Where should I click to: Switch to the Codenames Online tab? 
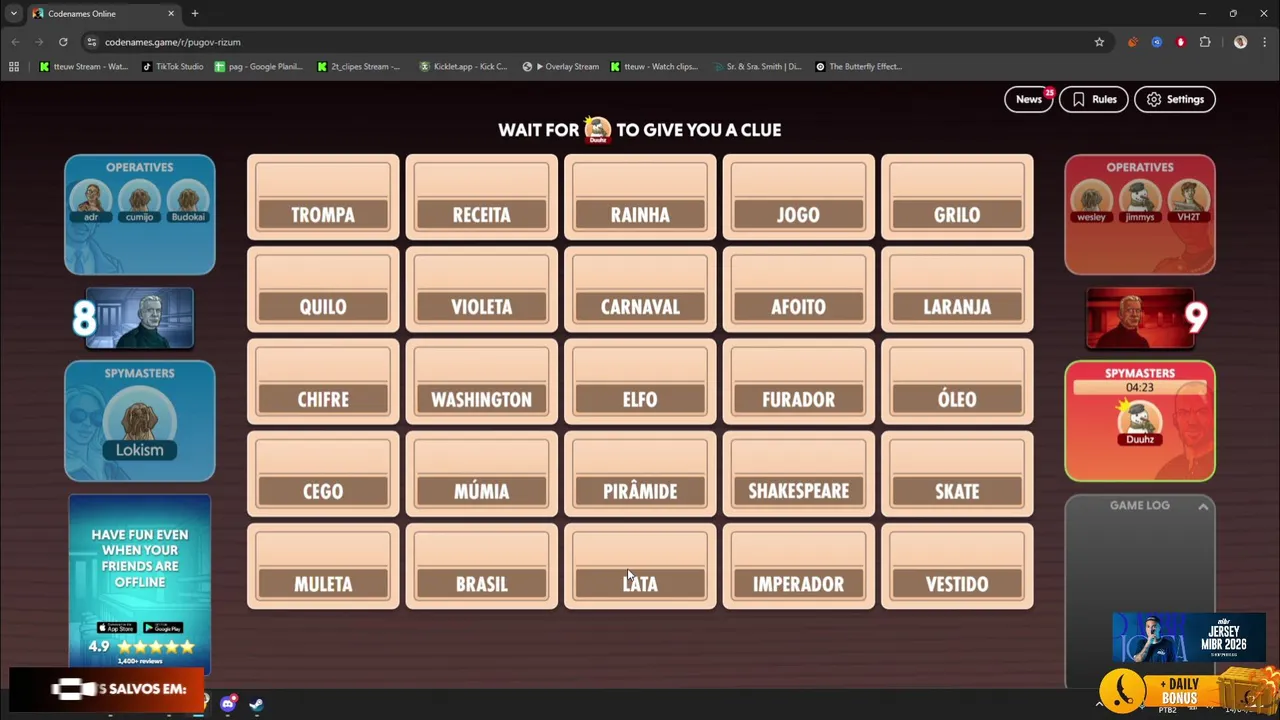pyautogui.click(x=103, y=14)
